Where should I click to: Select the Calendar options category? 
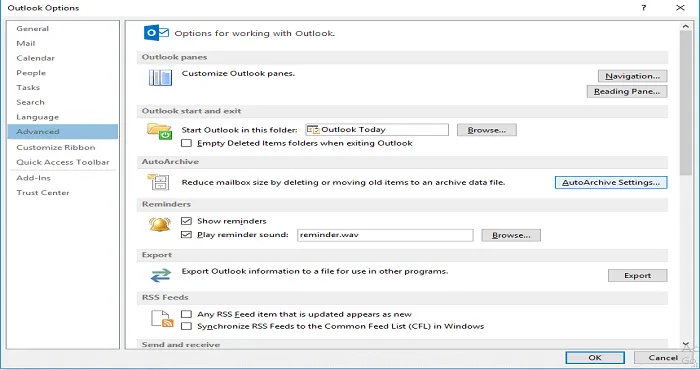click(63, 58)
